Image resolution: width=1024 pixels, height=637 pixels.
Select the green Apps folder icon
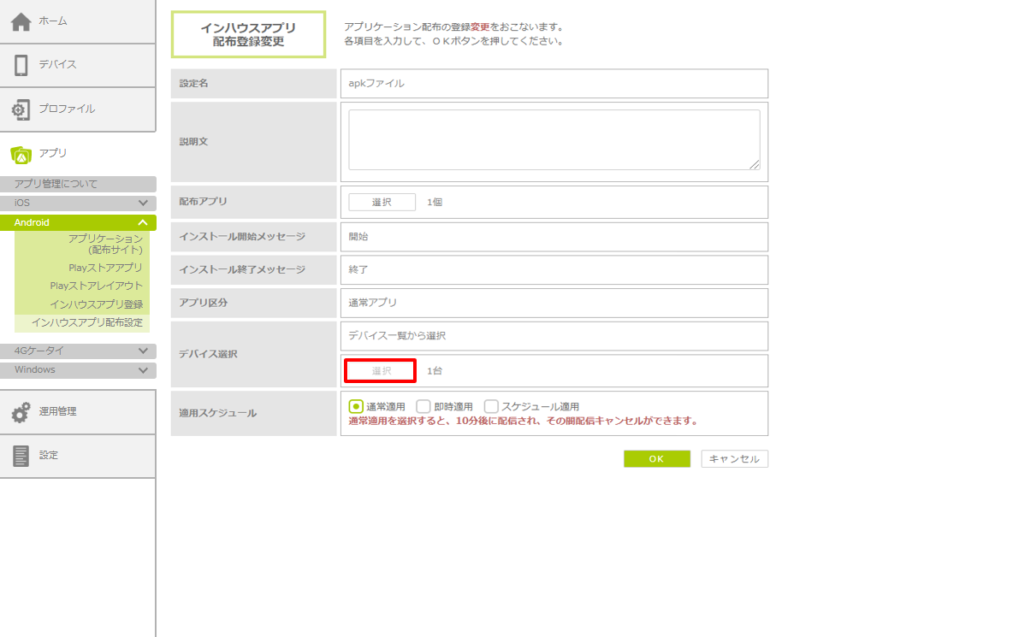click(x=20, y=154)
